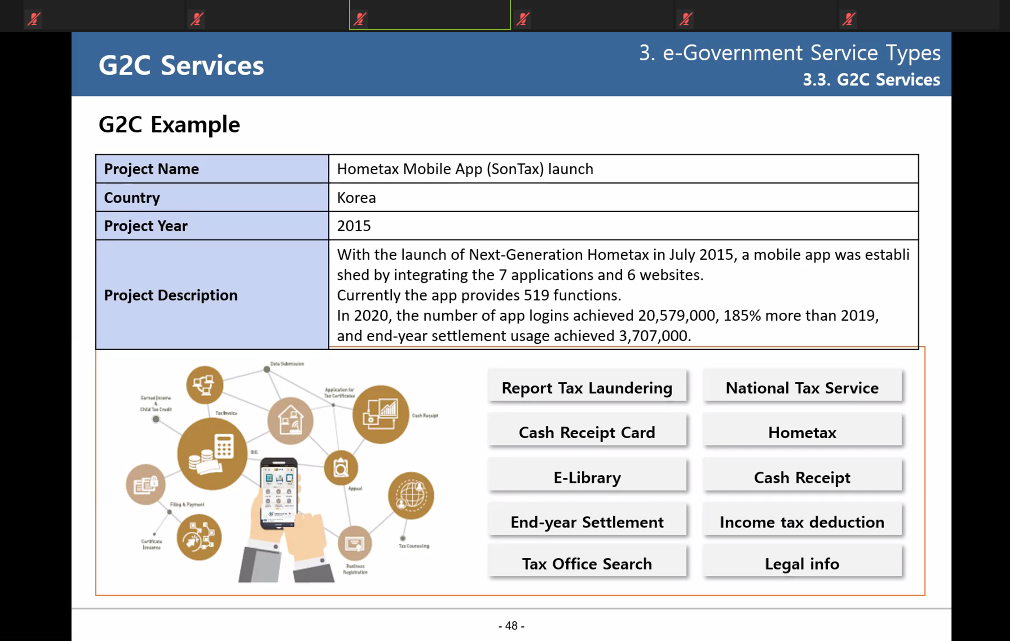This screenshot has height=641, width=1010.
Task: Click the Cash Receipt chart circle icon
Action: pos(380,414)
